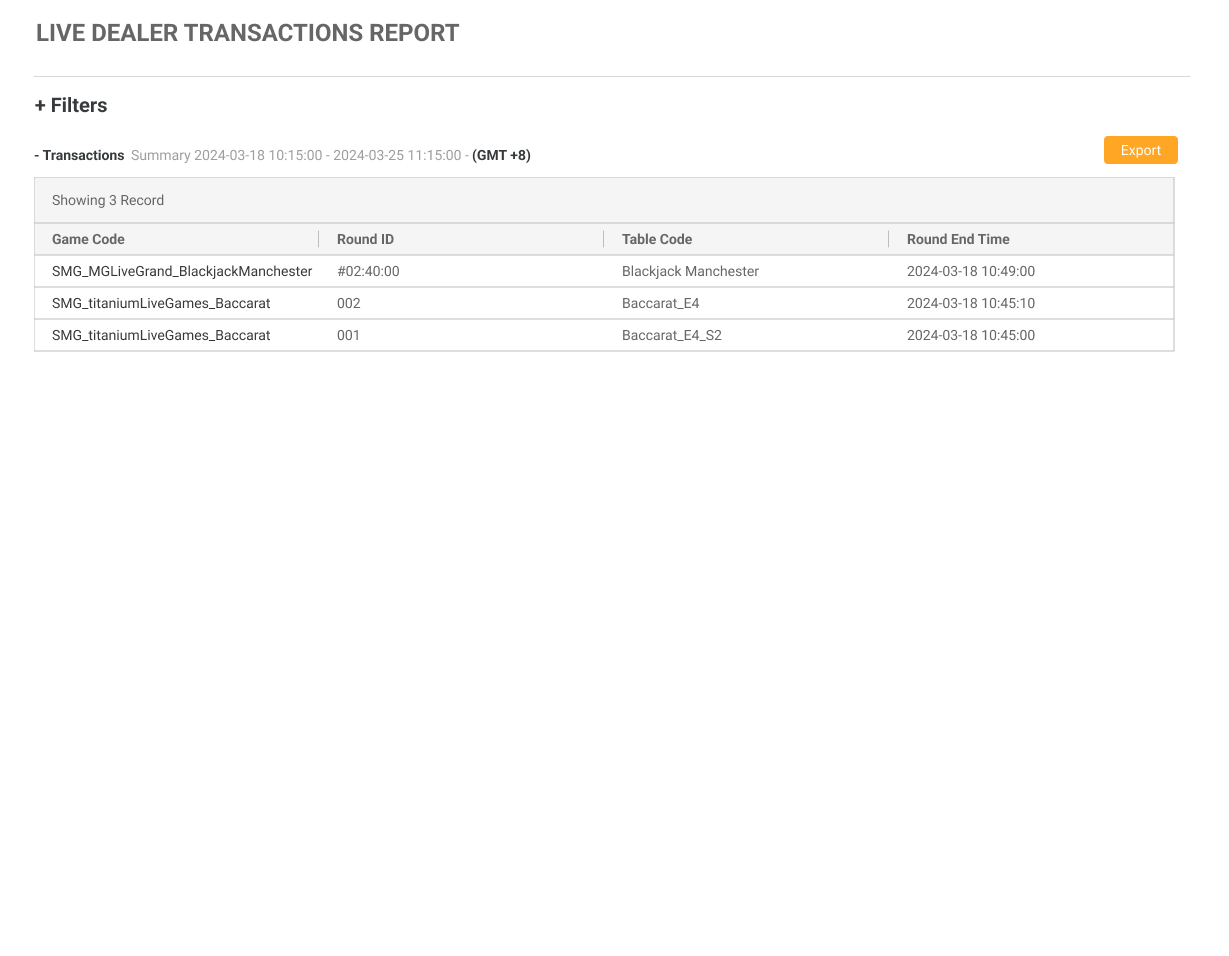The image size is (1229, 956).
Task: Click round end time 2024-03-18 10:49:00
Action: click(x=970, y=271)
